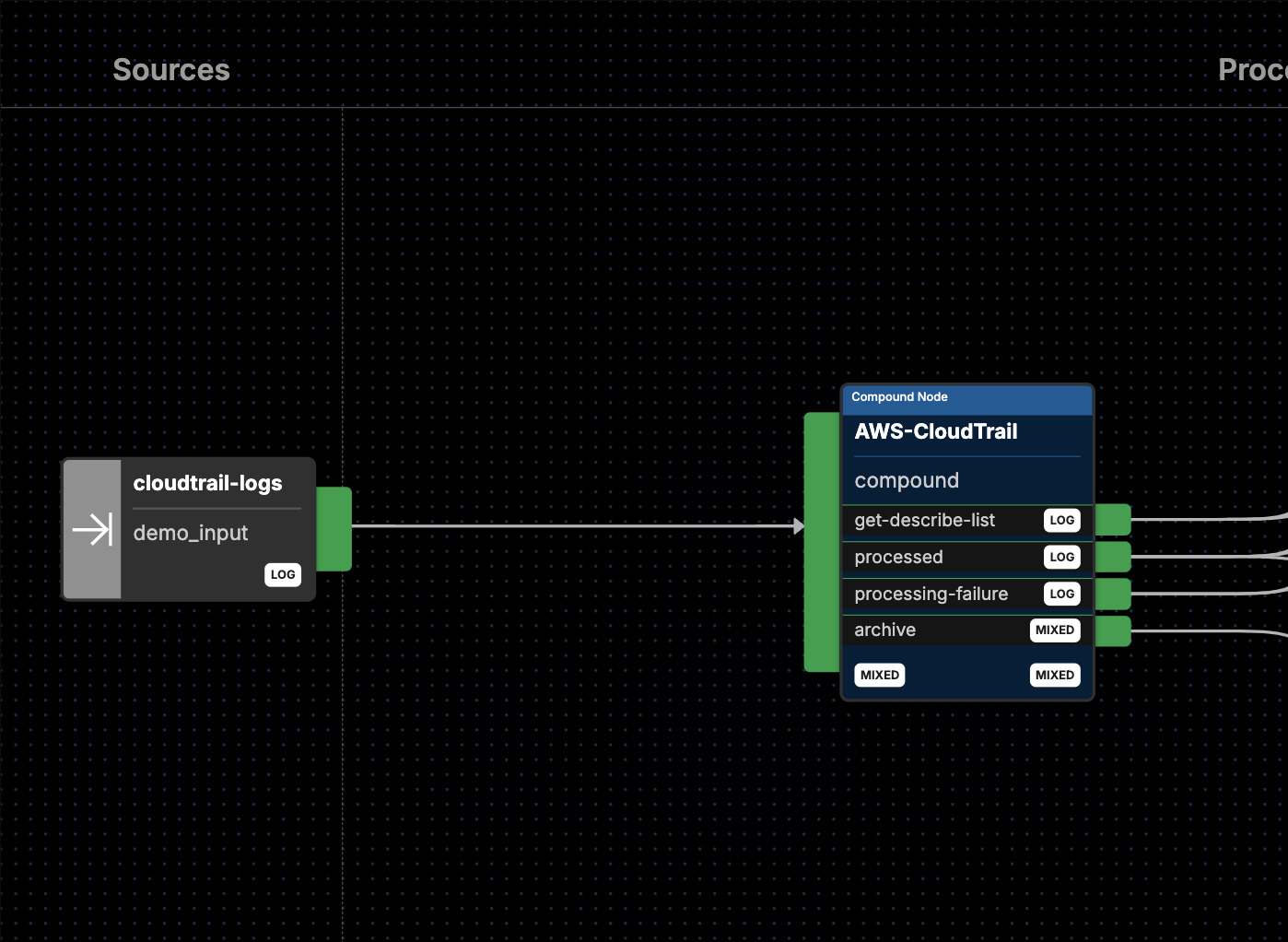Click the MIXED badge on the archive row
1288x942 pixels.
(1055, 630)
